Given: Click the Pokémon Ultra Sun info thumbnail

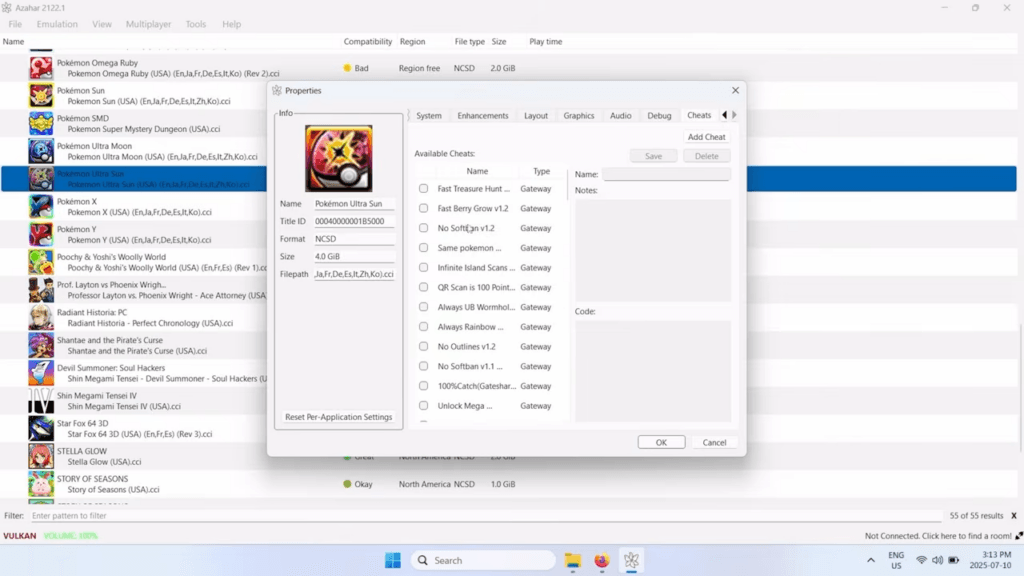Looking at the screenshot, I should [x=338, y=159].
